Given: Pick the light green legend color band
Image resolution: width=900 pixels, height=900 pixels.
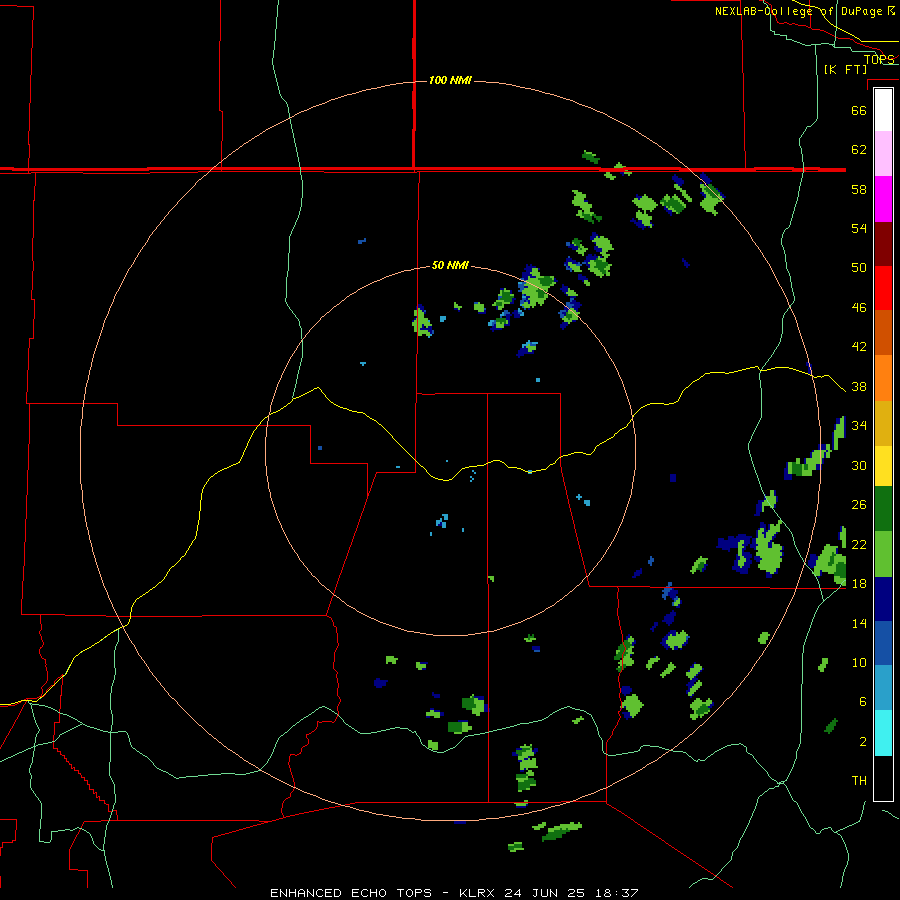Looking at the screenshot, I should (883, 554).
